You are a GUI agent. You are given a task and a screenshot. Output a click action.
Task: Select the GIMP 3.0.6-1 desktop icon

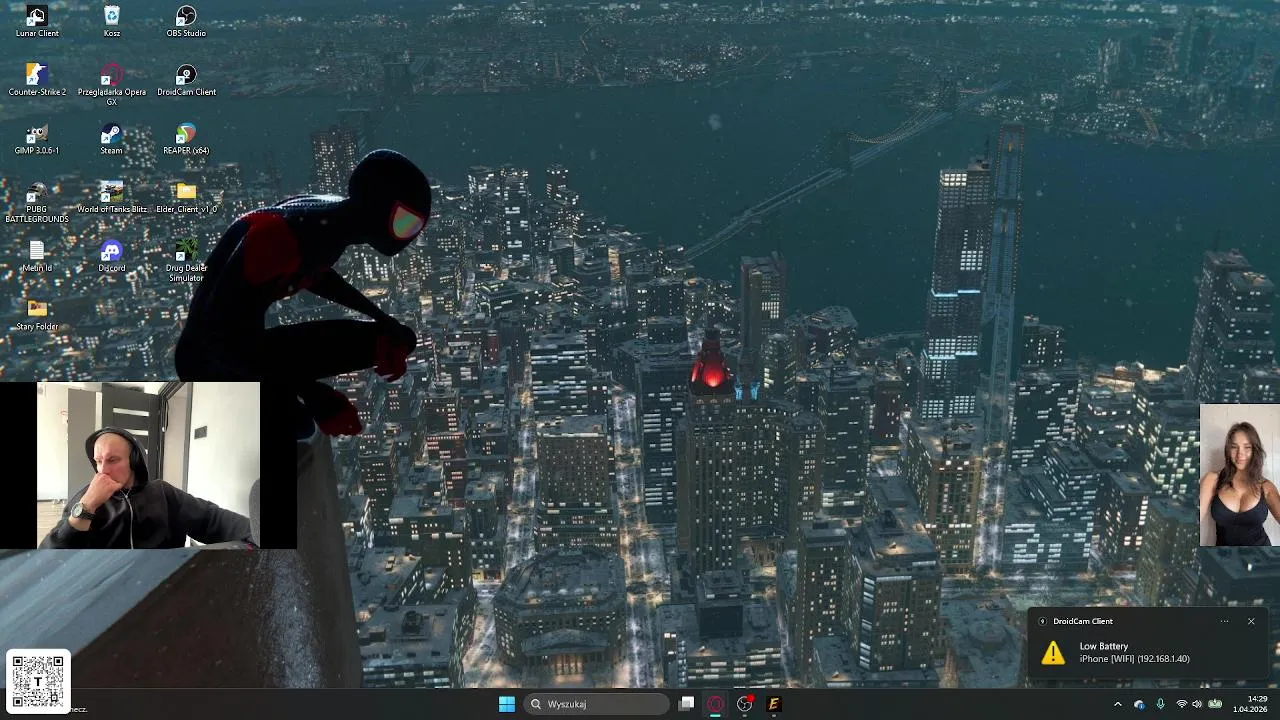click(x=37, y=139)
